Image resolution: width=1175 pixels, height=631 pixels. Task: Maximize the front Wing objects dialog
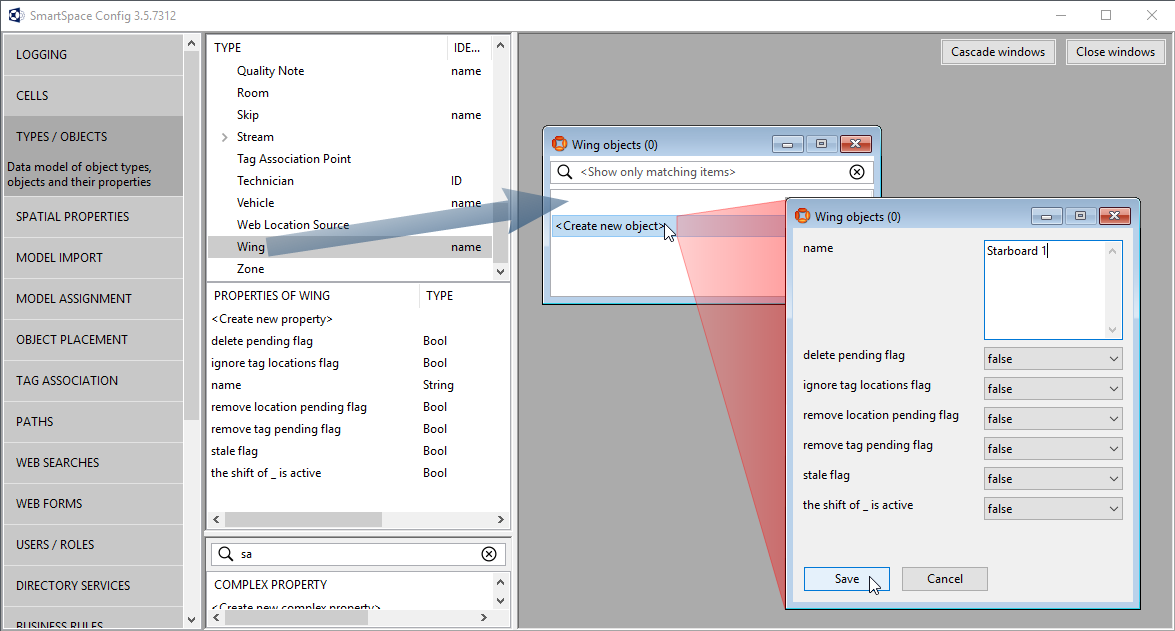coord(1080,217)
